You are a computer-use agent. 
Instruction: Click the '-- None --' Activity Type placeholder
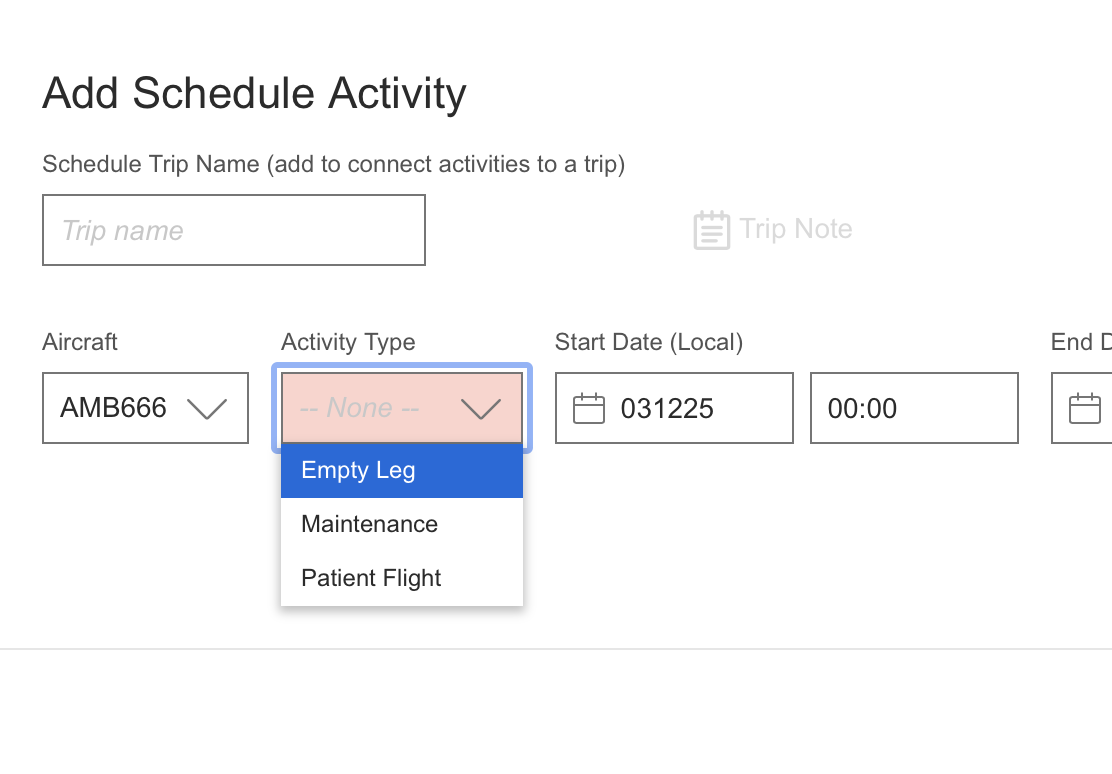coord(360,408)
